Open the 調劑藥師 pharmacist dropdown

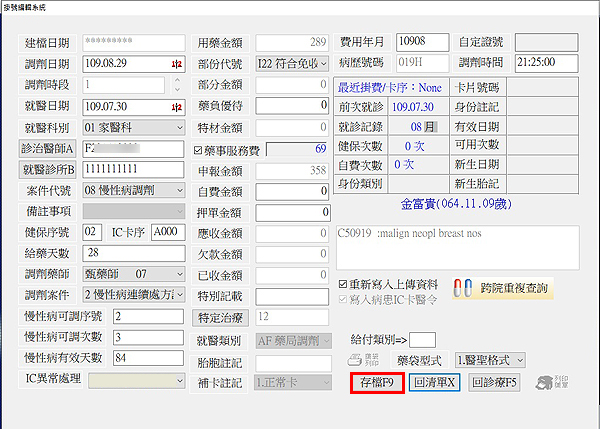179,273
